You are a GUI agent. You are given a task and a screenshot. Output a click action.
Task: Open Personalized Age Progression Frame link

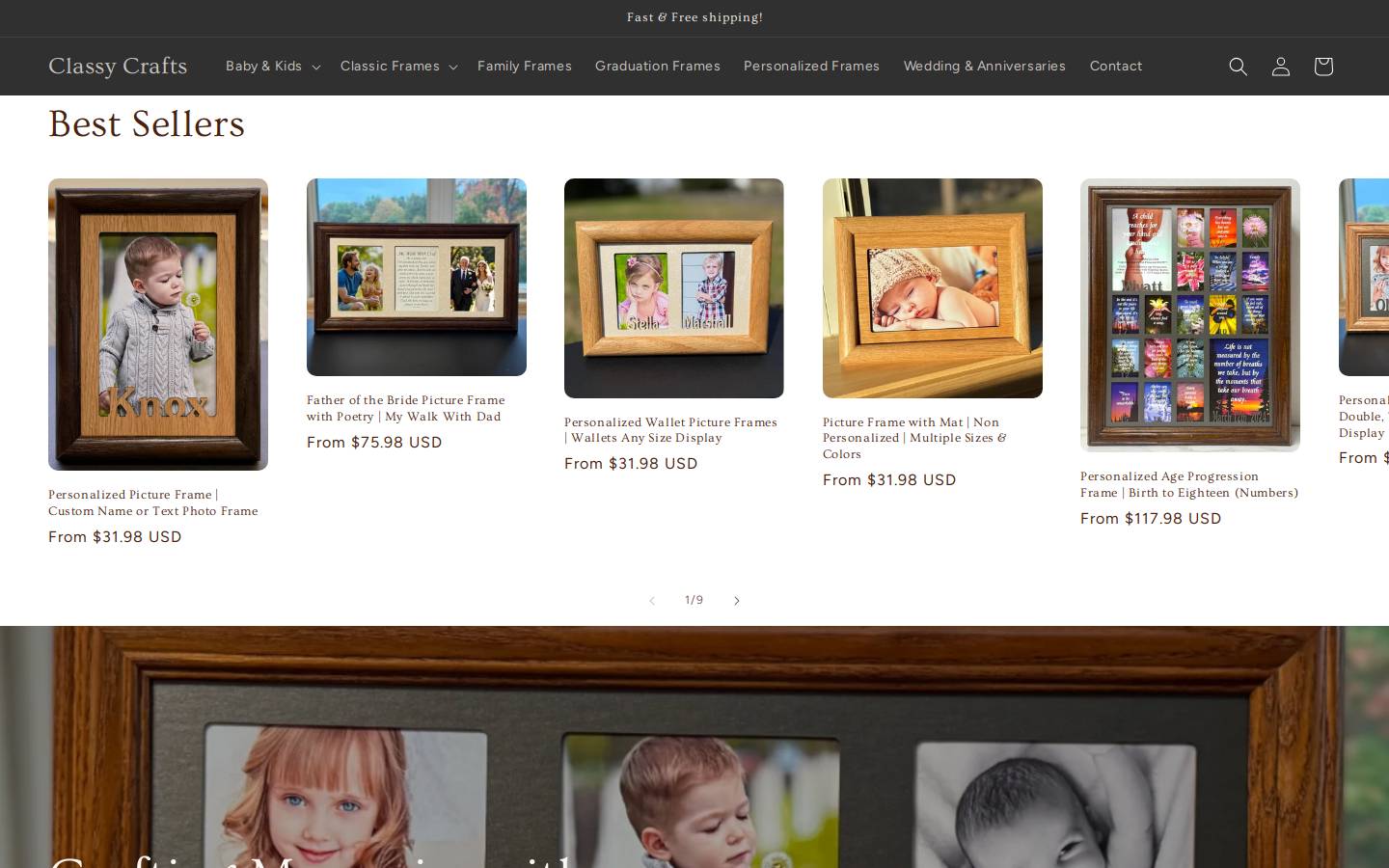pyautogui.click(x=1189, y=484)
